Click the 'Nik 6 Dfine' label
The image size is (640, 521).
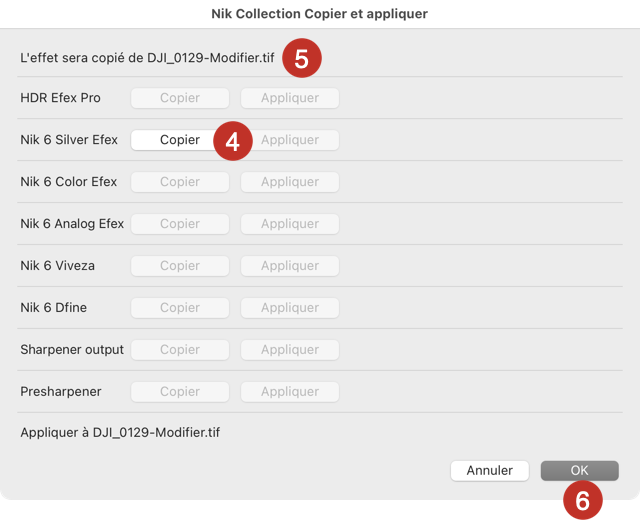[53, 308]
